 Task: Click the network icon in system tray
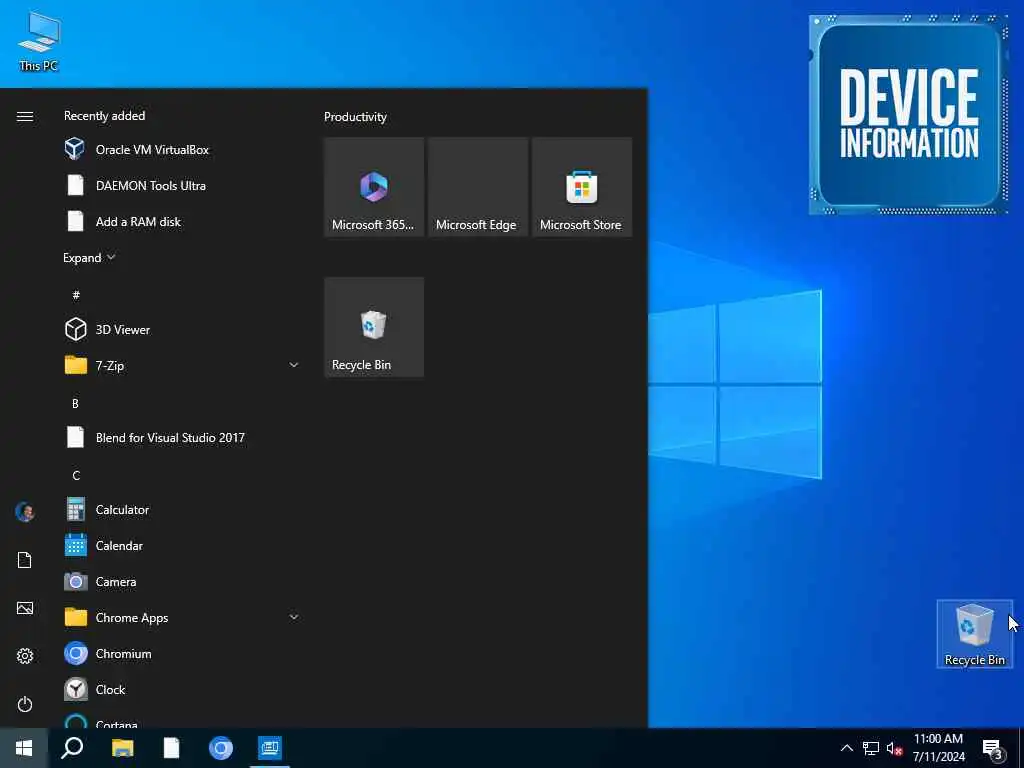click(871, 748)
